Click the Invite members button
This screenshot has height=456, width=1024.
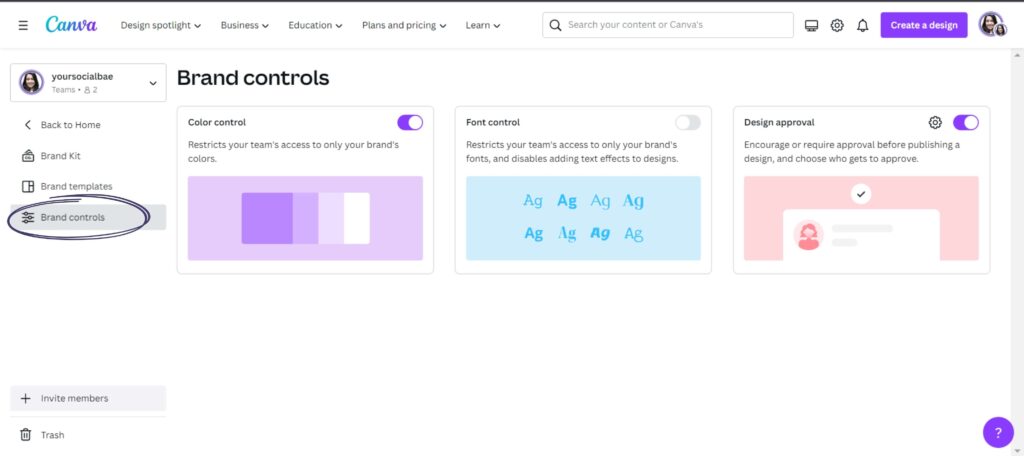click(x=88, y=398)
